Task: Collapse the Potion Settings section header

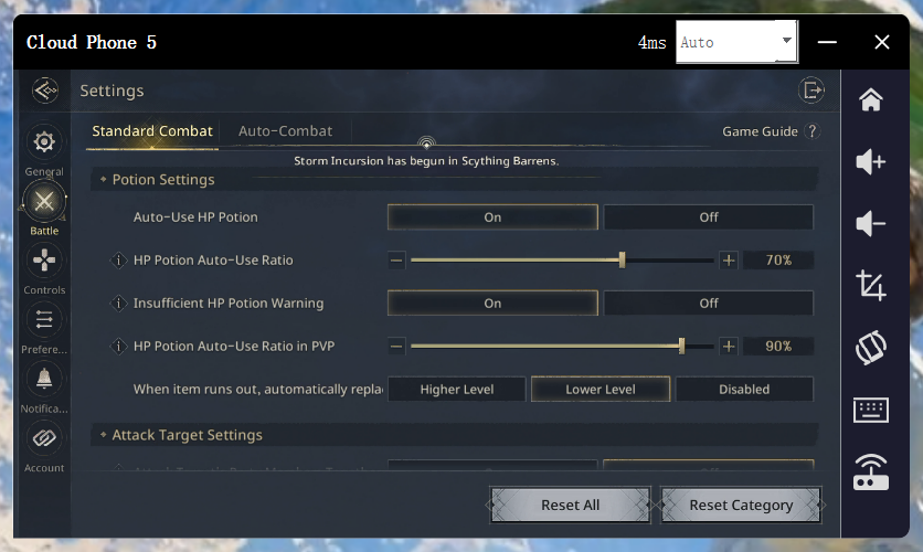Action: [x=453, y=179]
